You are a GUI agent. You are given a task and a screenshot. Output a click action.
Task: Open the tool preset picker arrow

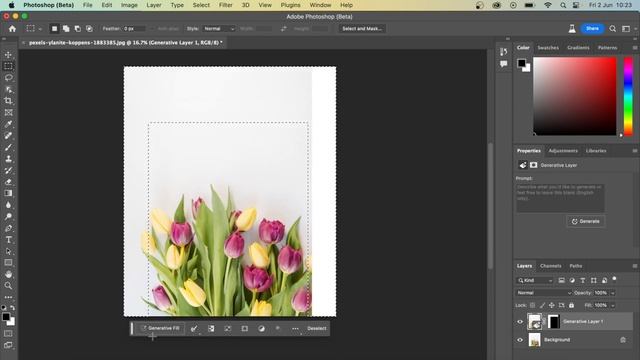click(x=40, y=29)
